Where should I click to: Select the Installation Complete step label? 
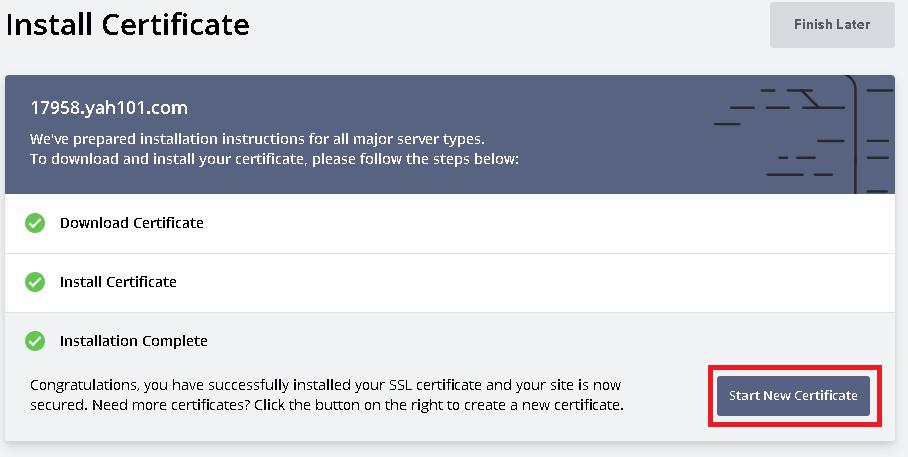[x=133, y=341]
